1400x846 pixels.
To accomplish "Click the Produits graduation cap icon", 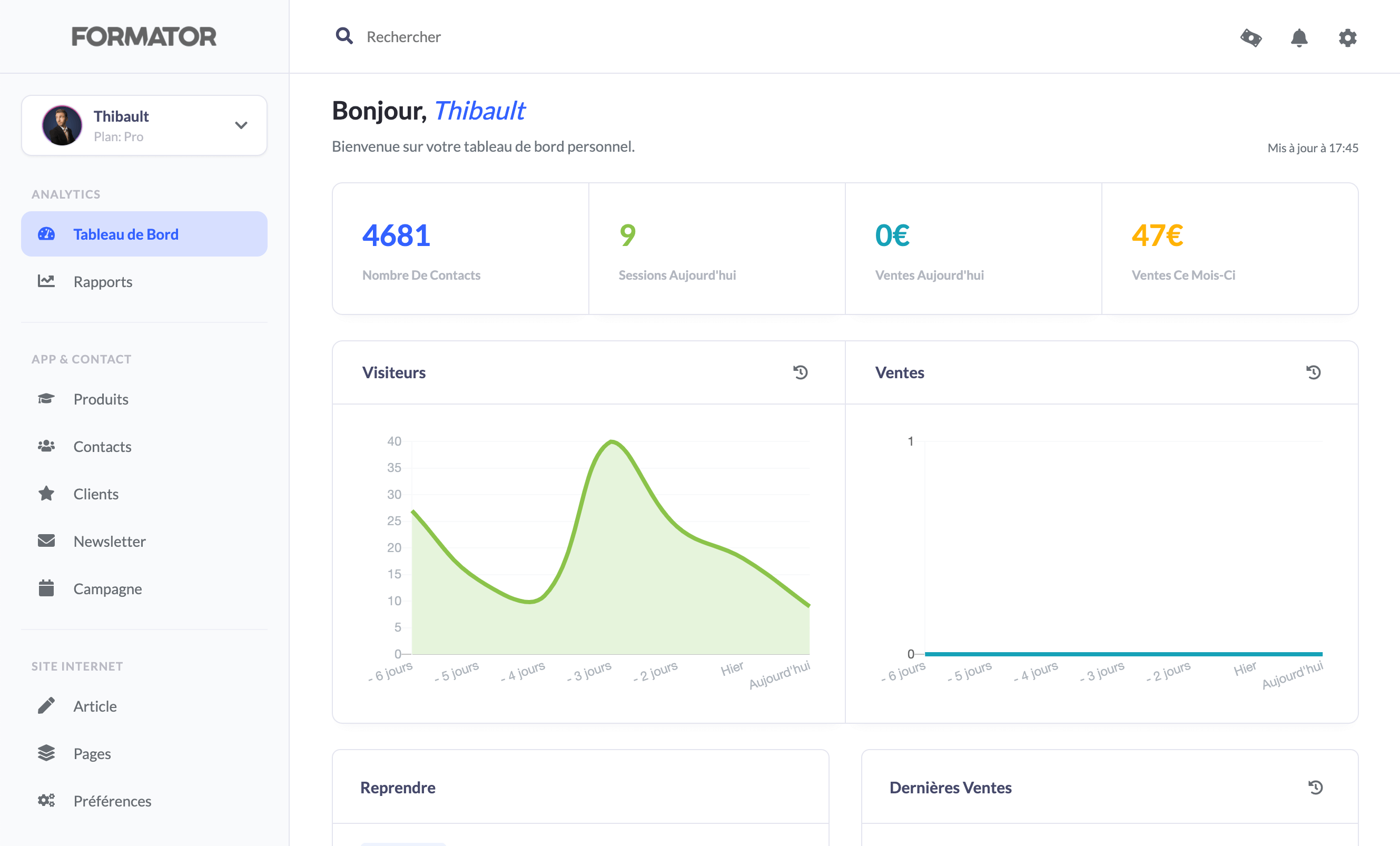I will click(46, 399).
